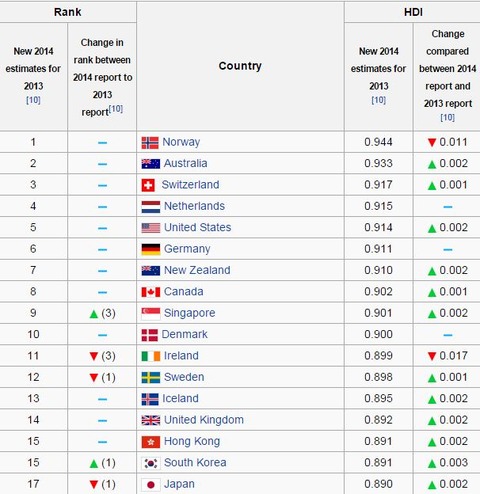Click the Canada flag icon

(x=150, y=292)
